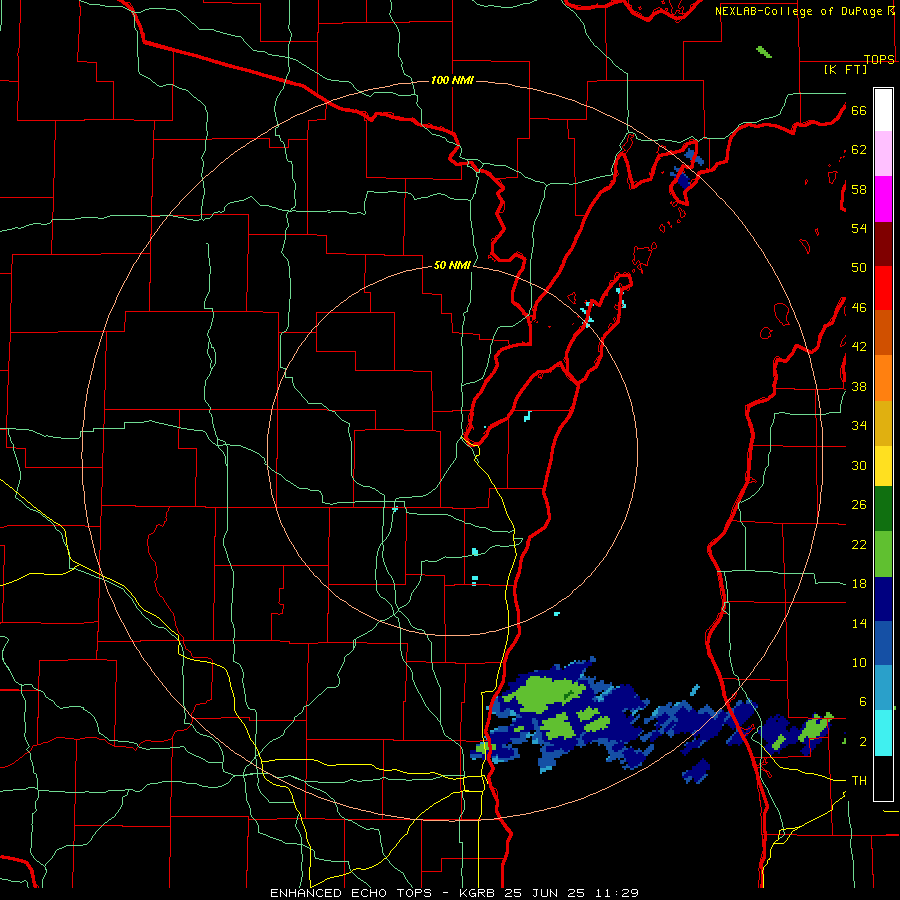Pick the bright orange legend swatch
The width and height of the screenshot is (900, 900).
pos(883,378)
